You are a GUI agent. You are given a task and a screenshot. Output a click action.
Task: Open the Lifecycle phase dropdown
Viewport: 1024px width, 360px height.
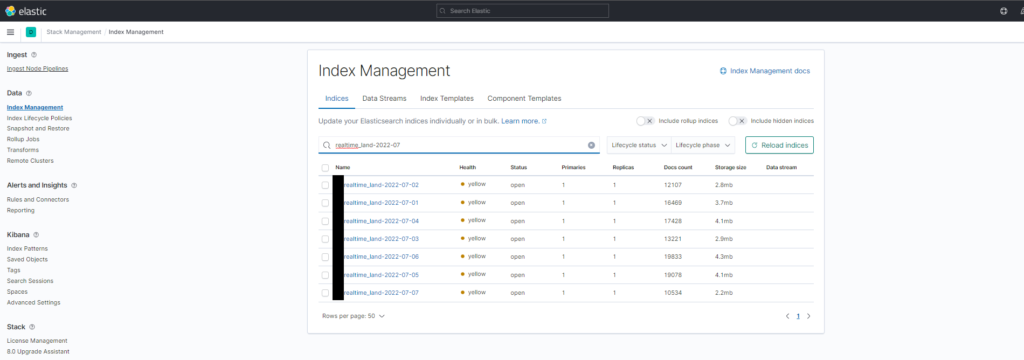pos(703,145)
